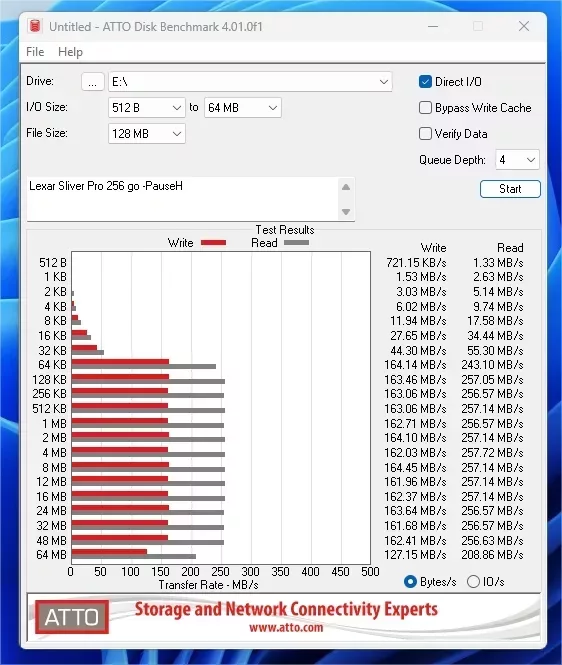
Task: Click the gray Read legend swatch
Action: (x=296, y=243)
